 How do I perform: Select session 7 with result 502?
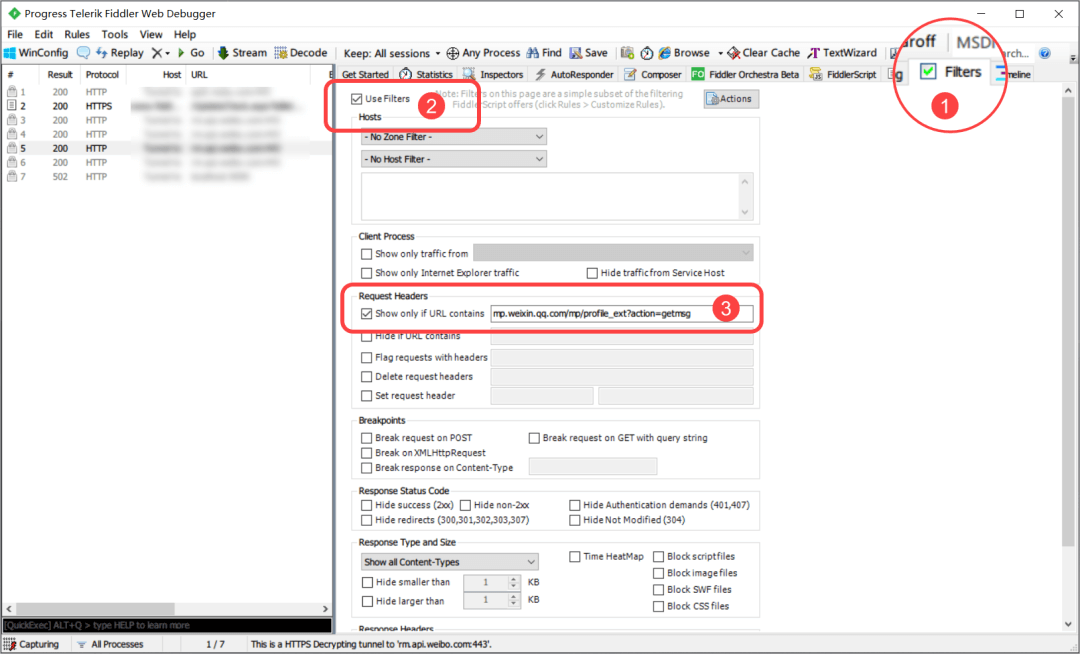pos(165,177)
